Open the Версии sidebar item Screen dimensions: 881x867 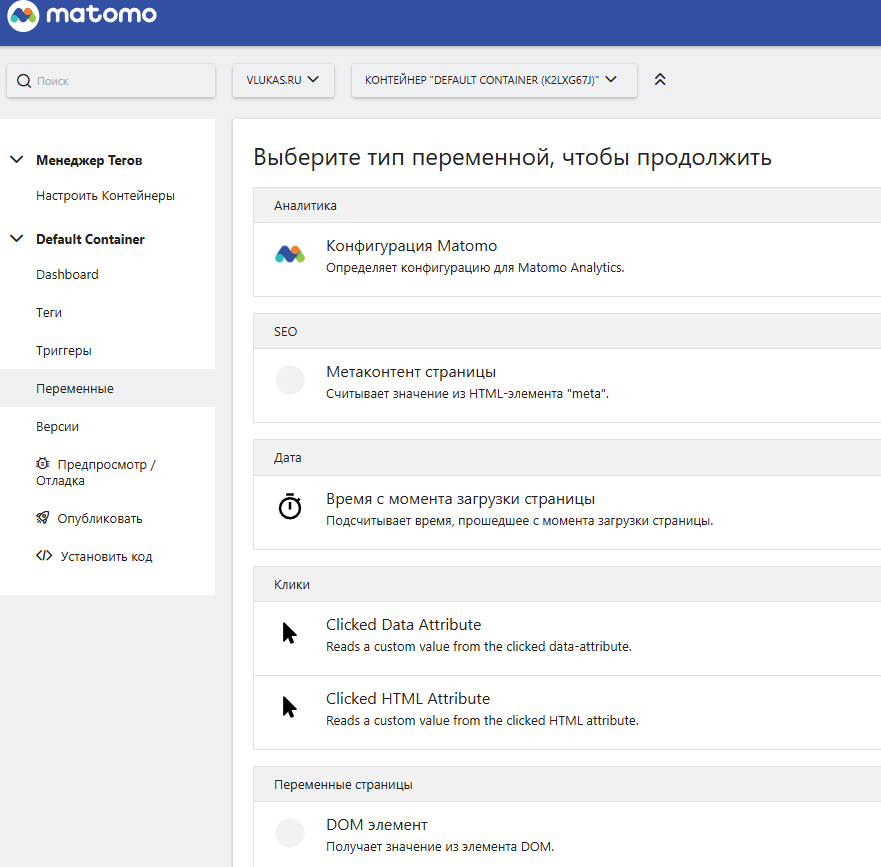(x=58, y=427)
